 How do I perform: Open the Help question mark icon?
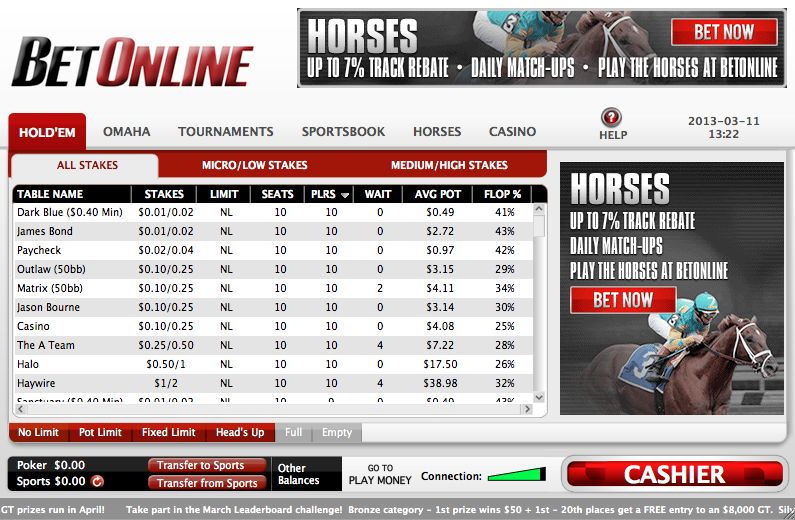pos(612,117)
